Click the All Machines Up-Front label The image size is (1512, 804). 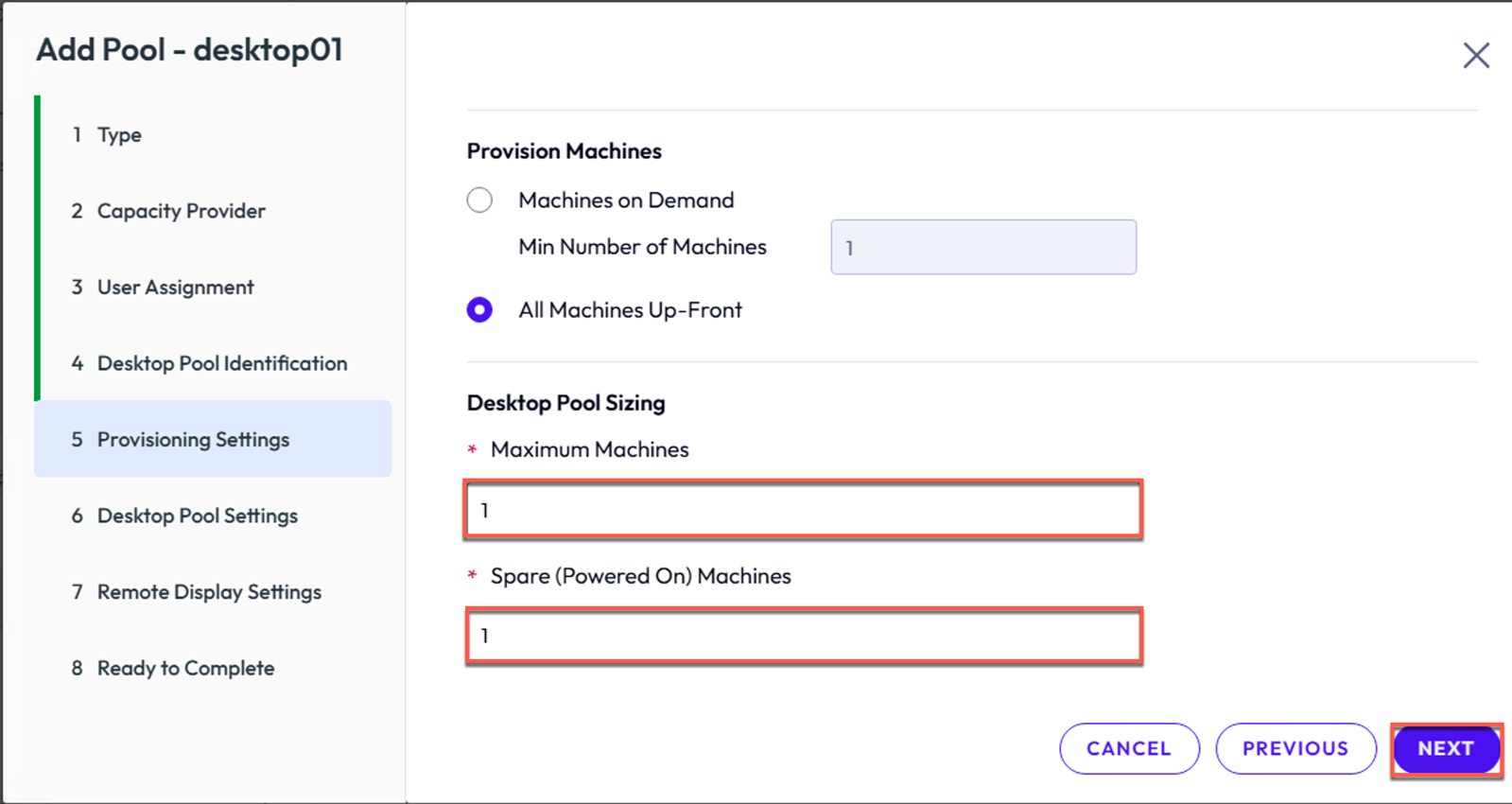click(x=630, y=310)
